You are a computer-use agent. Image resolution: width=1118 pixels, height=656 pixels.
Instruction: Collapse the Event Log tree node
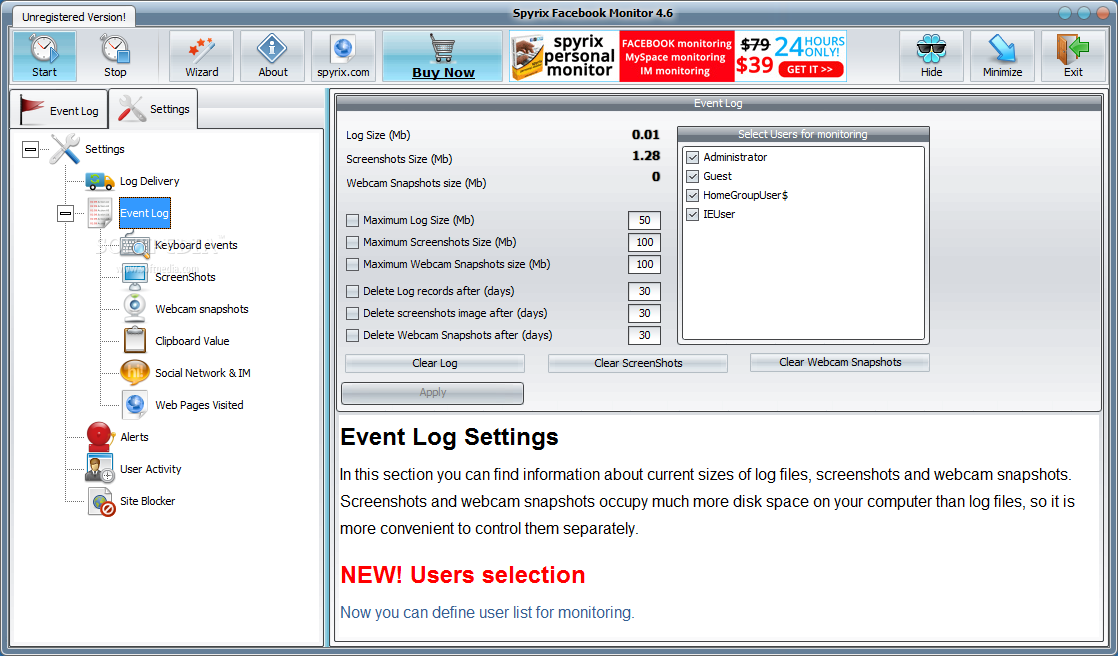coord(66,213)
